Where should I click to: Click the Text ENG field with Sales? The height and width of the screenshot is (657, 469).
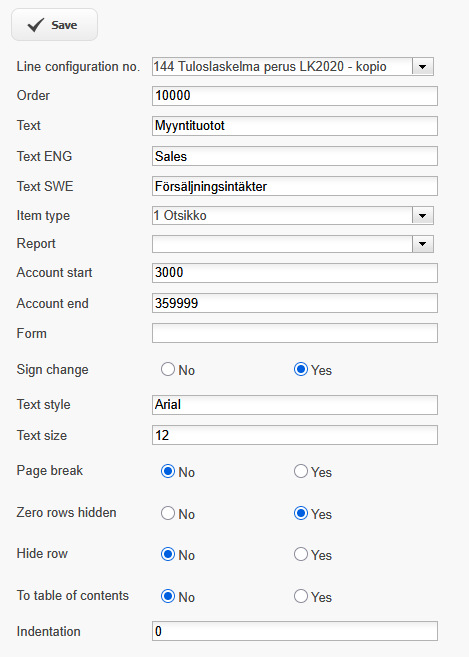(x=295, y=156)
